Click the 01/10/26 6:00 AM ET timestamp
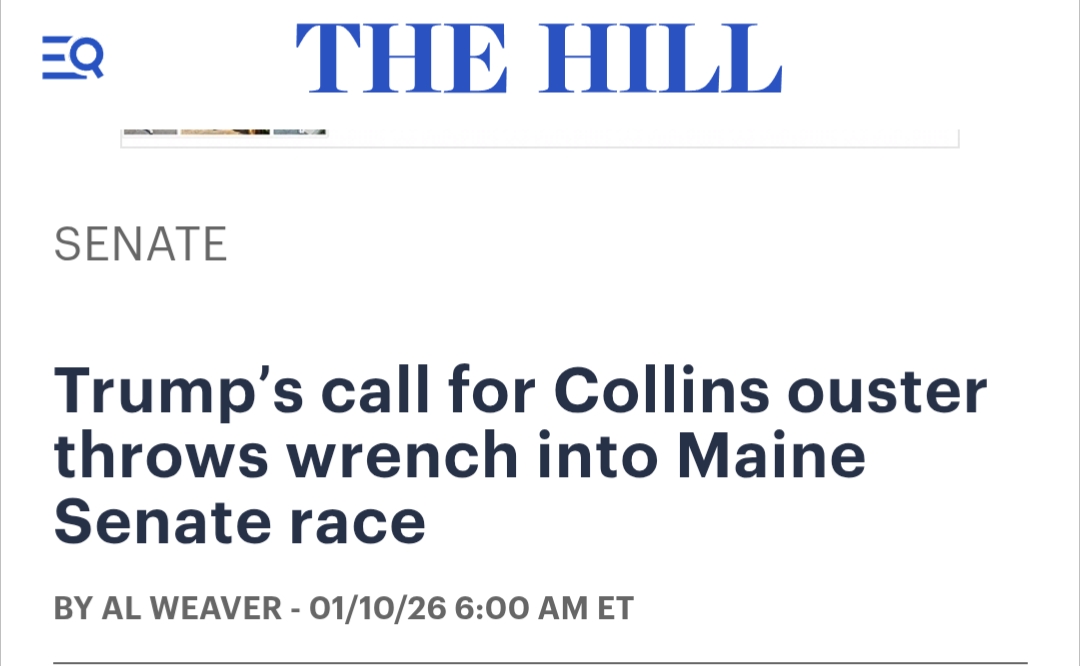Screen dimensions: 1080x666 click(472, 608)
